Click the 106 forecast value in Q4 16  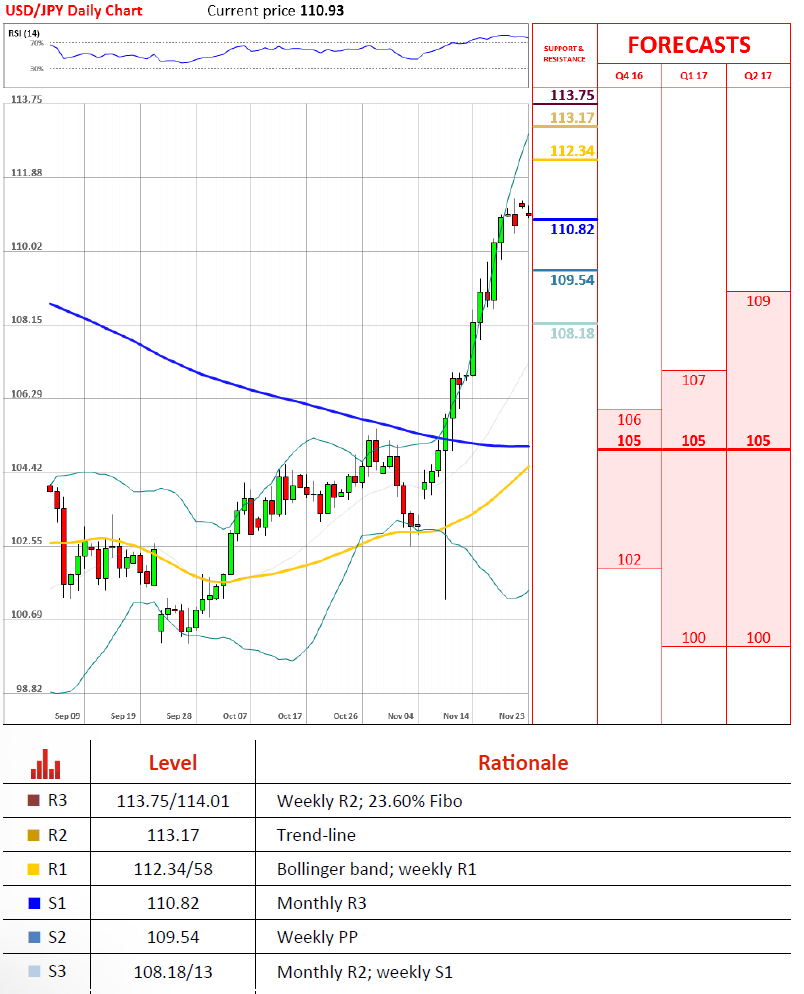[629, 420]
